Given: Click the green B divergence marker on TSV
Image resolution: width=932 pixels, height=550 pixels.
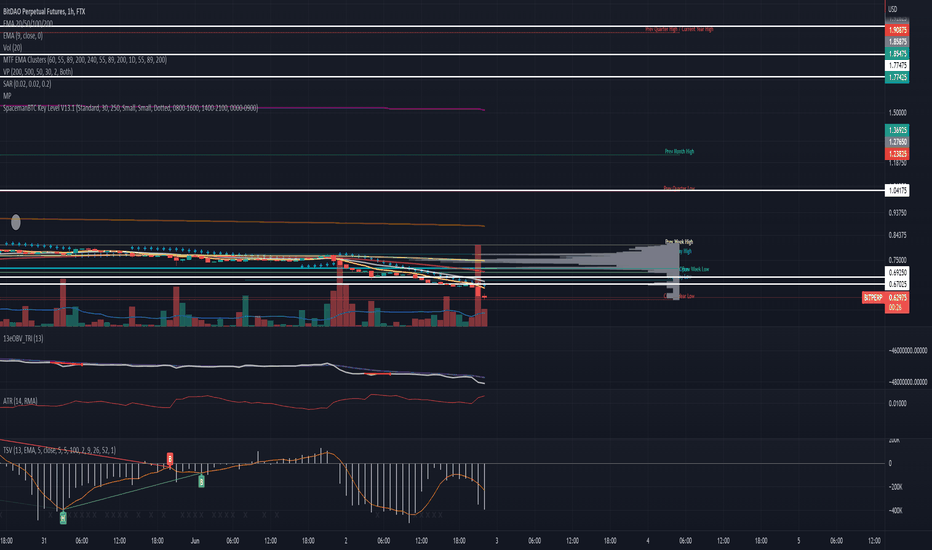Looking at the screenshot, I should 201,482.
